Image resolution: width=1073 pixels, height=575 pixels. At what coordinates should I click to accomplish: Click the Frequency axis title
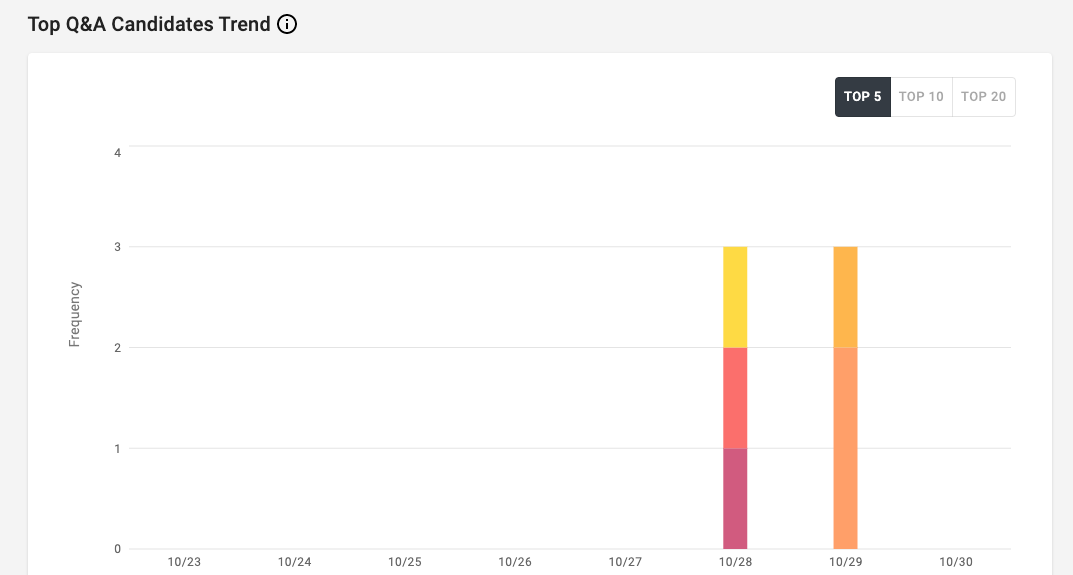coord(75,314)
